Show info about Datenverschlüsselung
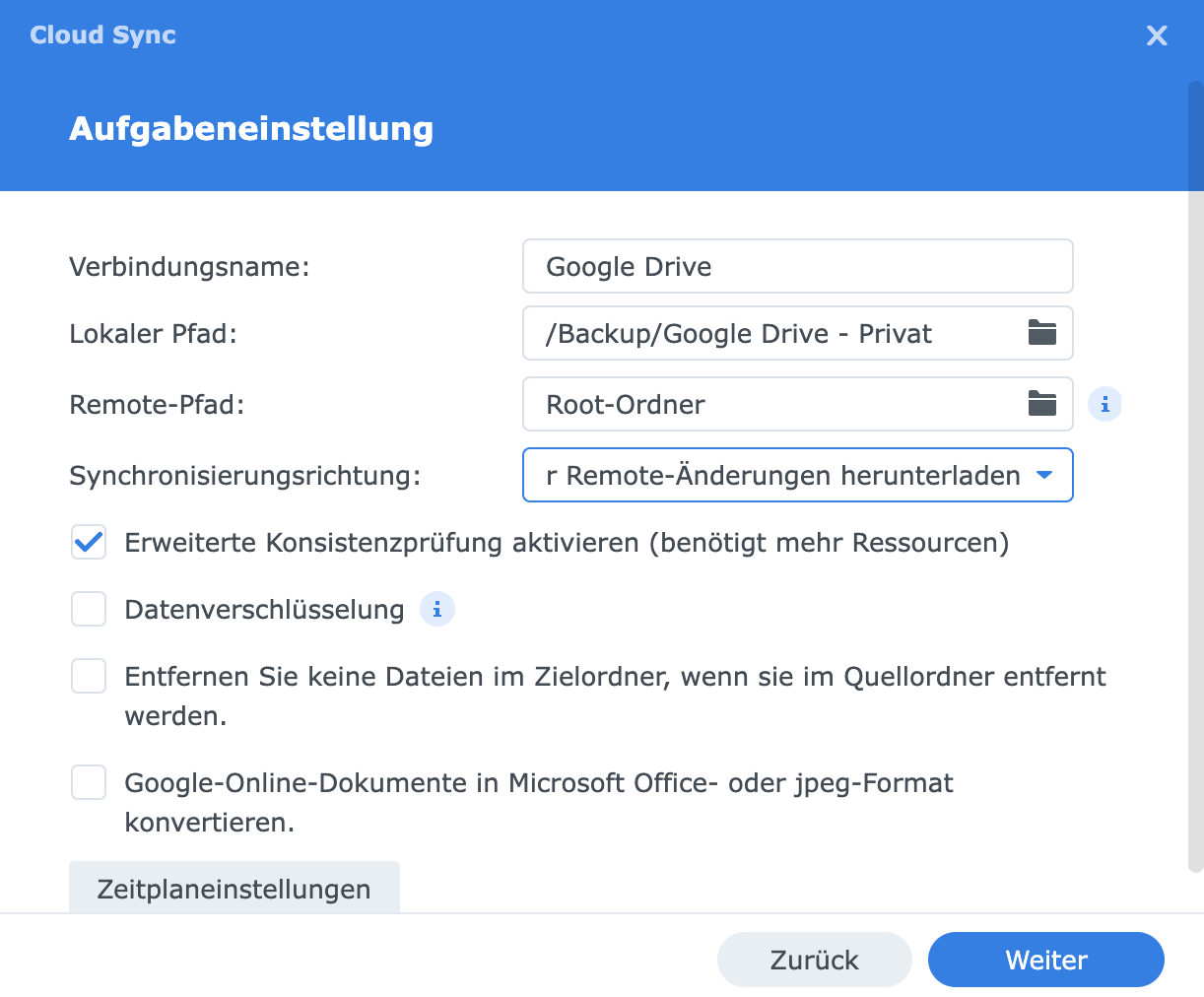 pos(437,610)
